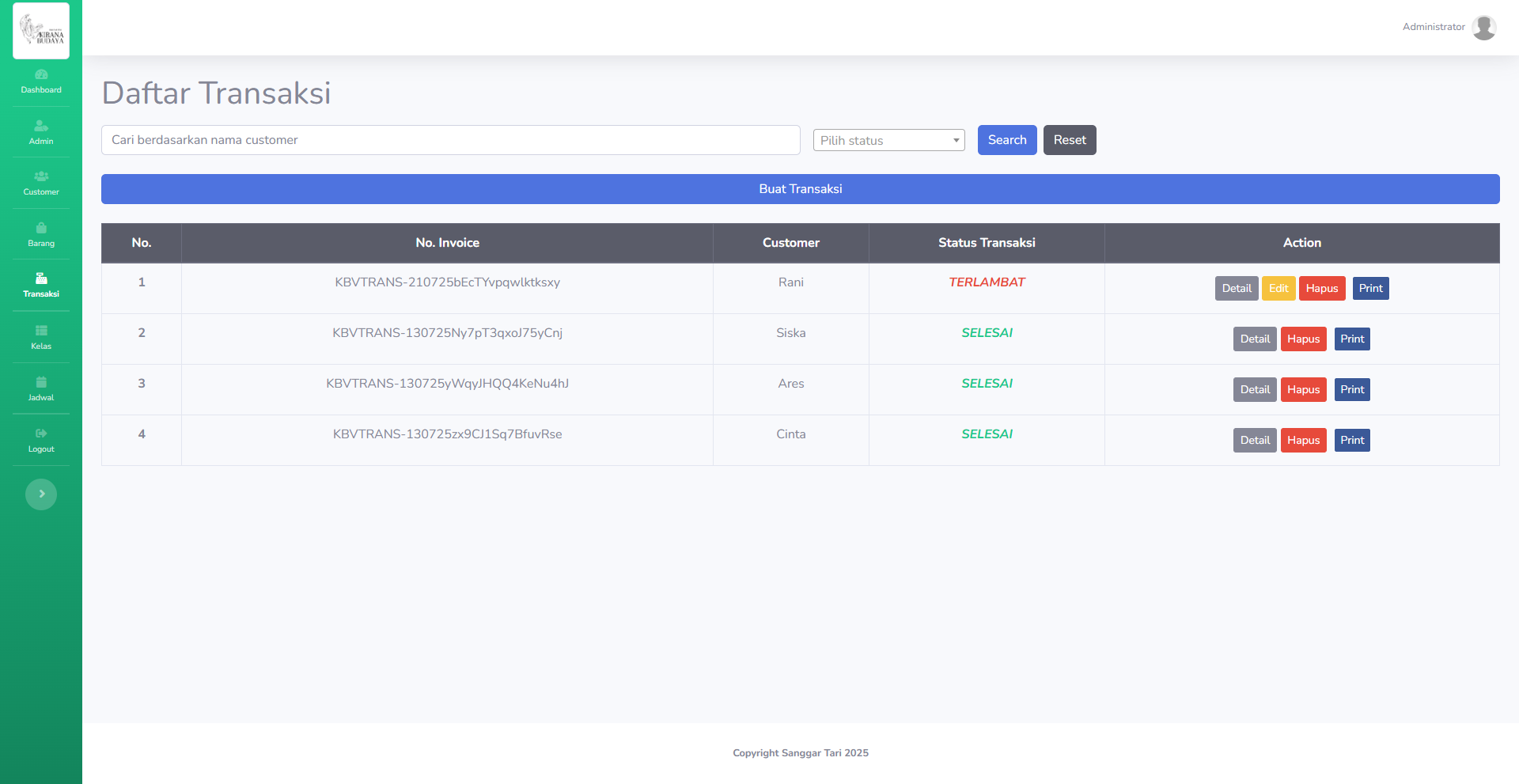Open the Dashboard sidebar icon
1519x784 pixels.
[41, 75]
